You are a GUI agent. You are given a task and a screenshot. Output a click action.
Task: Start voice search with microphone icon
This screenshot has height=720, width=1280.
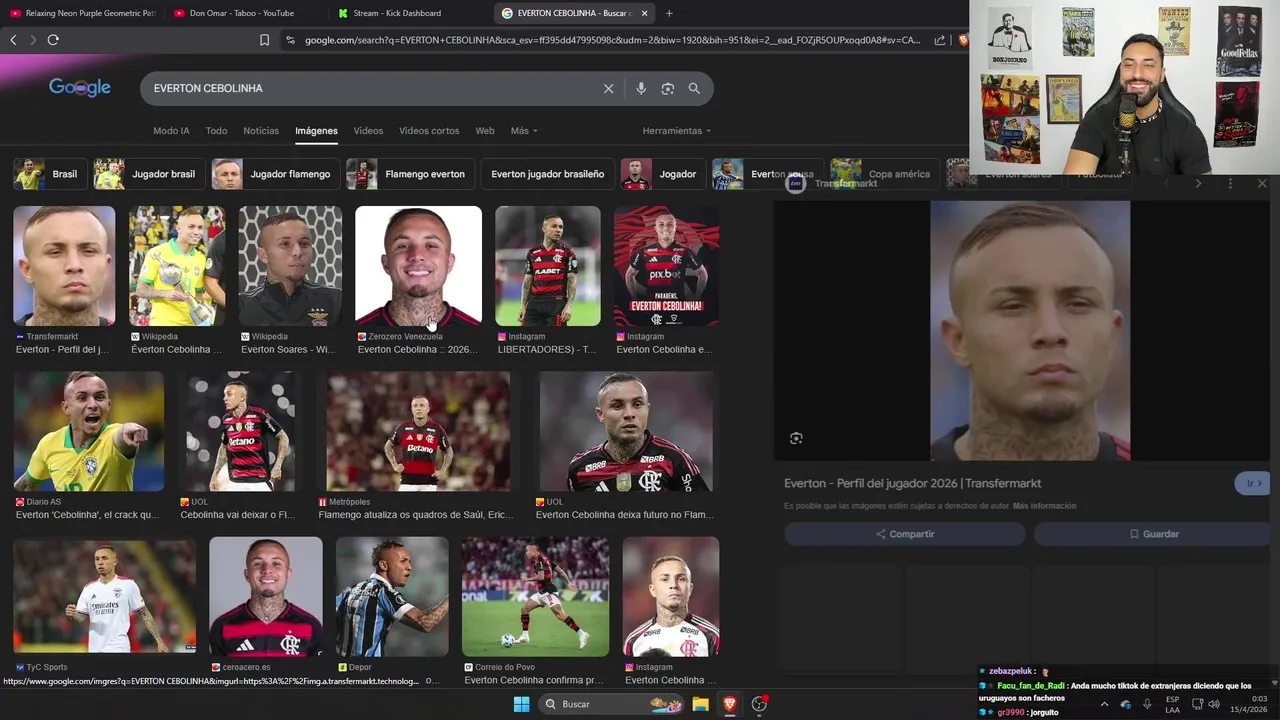click(641, 88)
